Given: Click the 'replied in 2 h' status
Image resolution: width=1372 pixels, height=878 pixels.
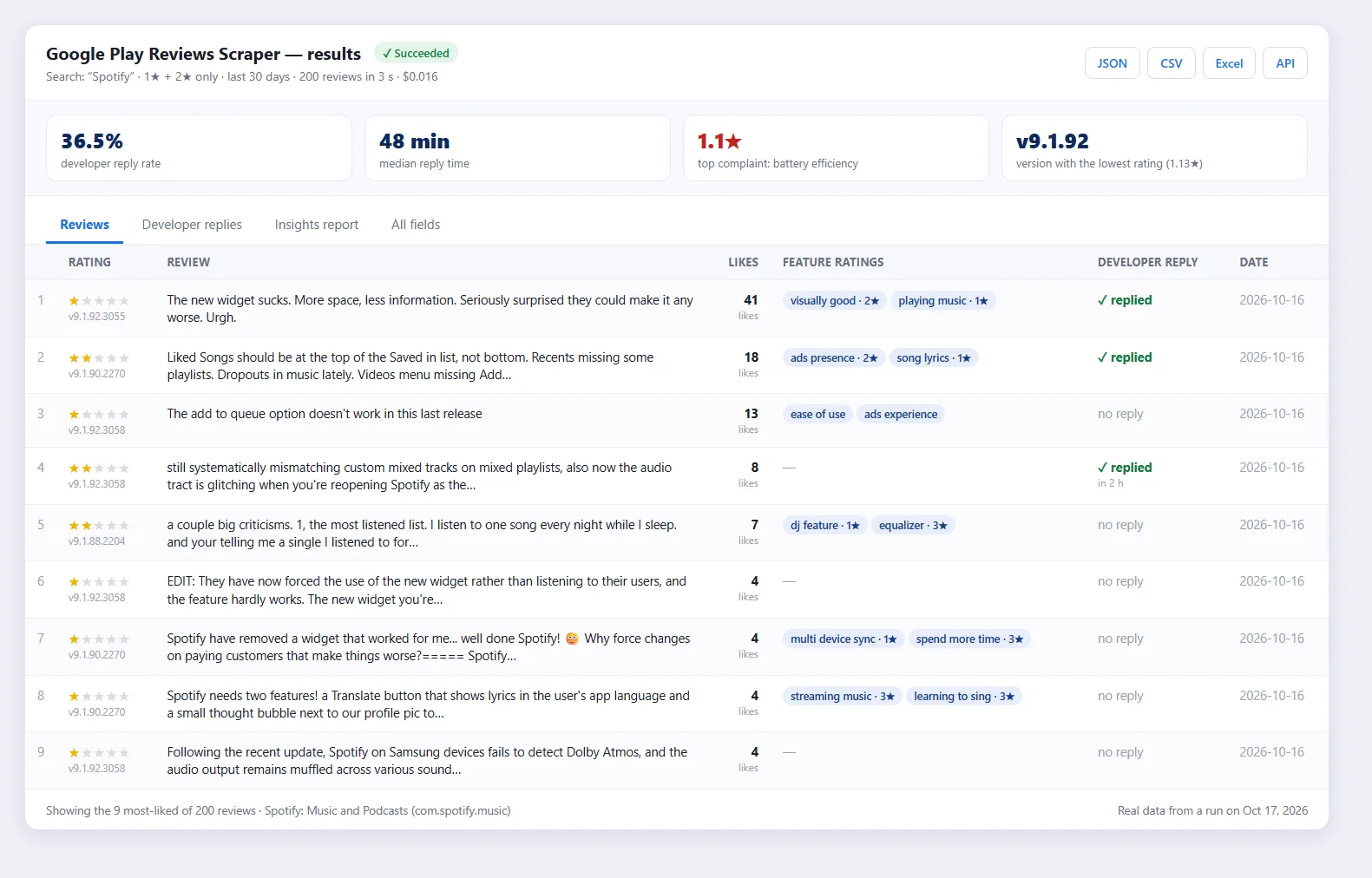Looking at the screenshot, I should click(x=1125, y=475).
